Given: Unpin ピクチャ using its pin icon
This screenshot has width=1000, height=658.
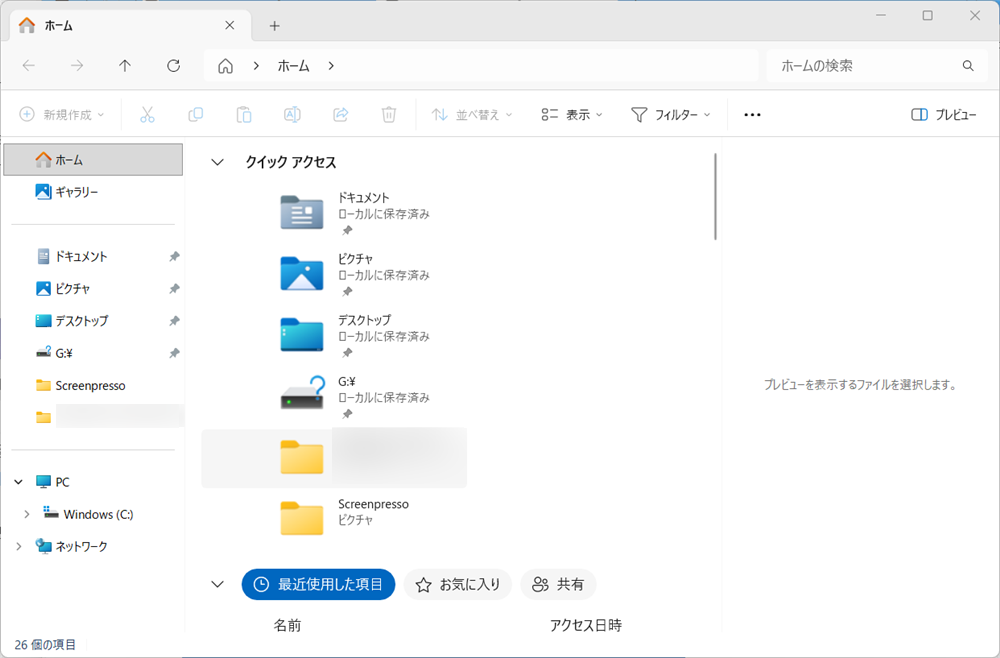Looking at the screenshot, I should click(174, 288).
